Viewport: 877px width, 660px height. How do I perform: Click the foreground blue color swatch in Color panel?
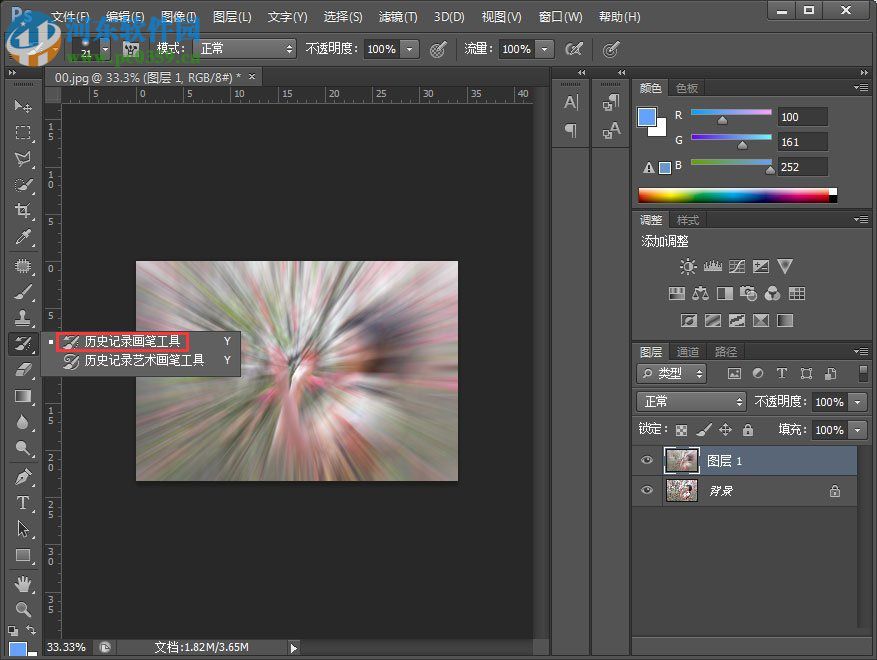pyautogui.click(x=647, y=118)
